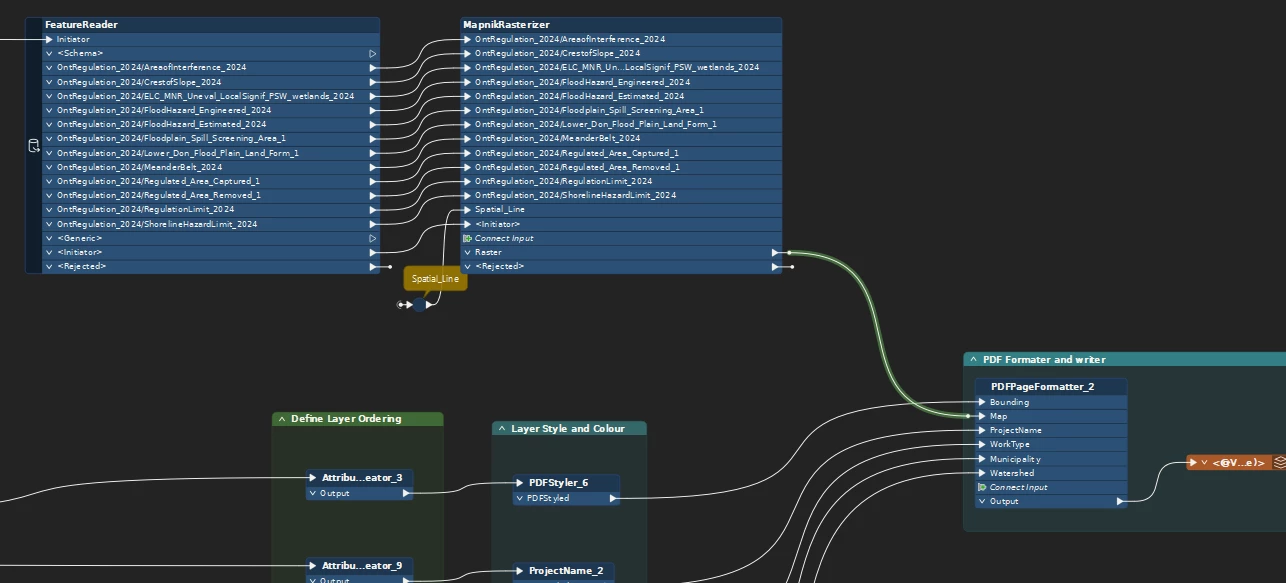This screenshot has height=583, width=1286.
Task: Click ProjectName_2 input port arrow
Action: pyautogui.click(x=520, y=571)
